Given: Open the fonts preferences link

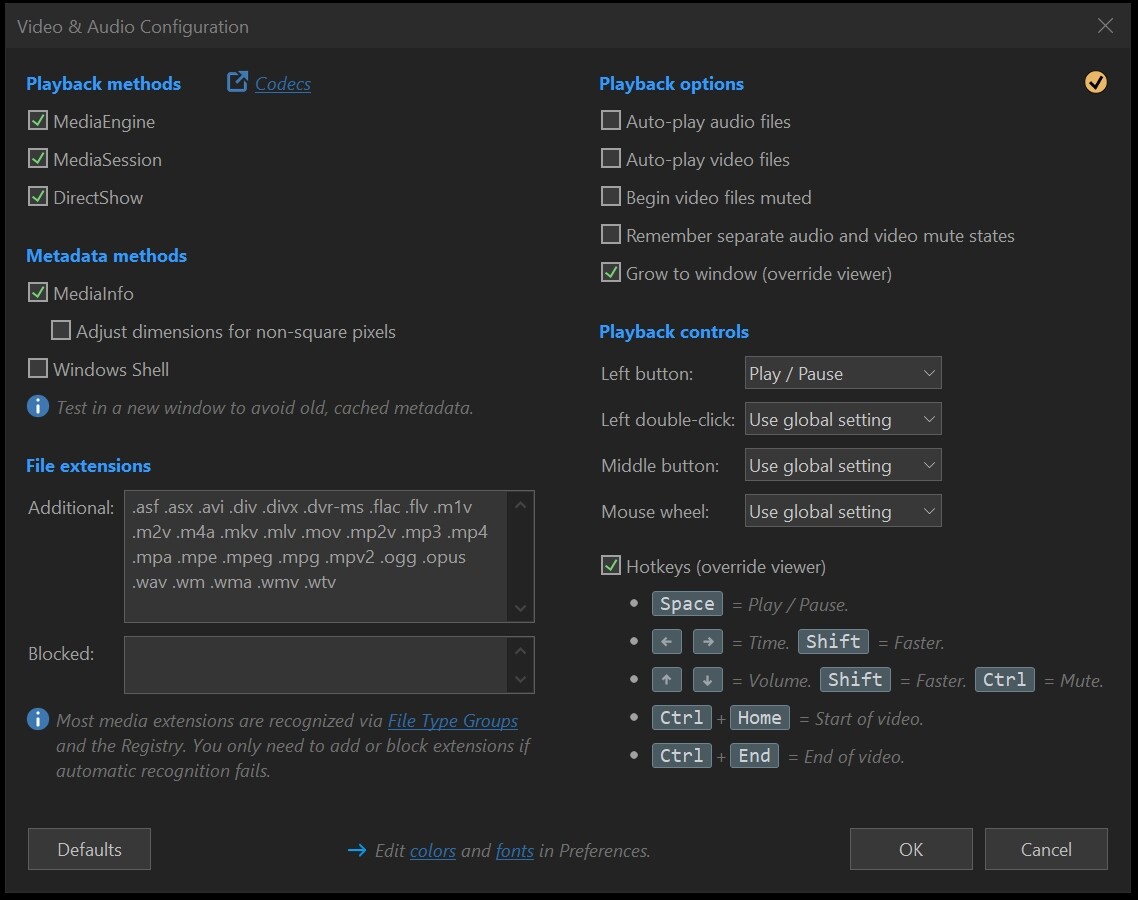Looking at the screenshot, I should point(515,851).
